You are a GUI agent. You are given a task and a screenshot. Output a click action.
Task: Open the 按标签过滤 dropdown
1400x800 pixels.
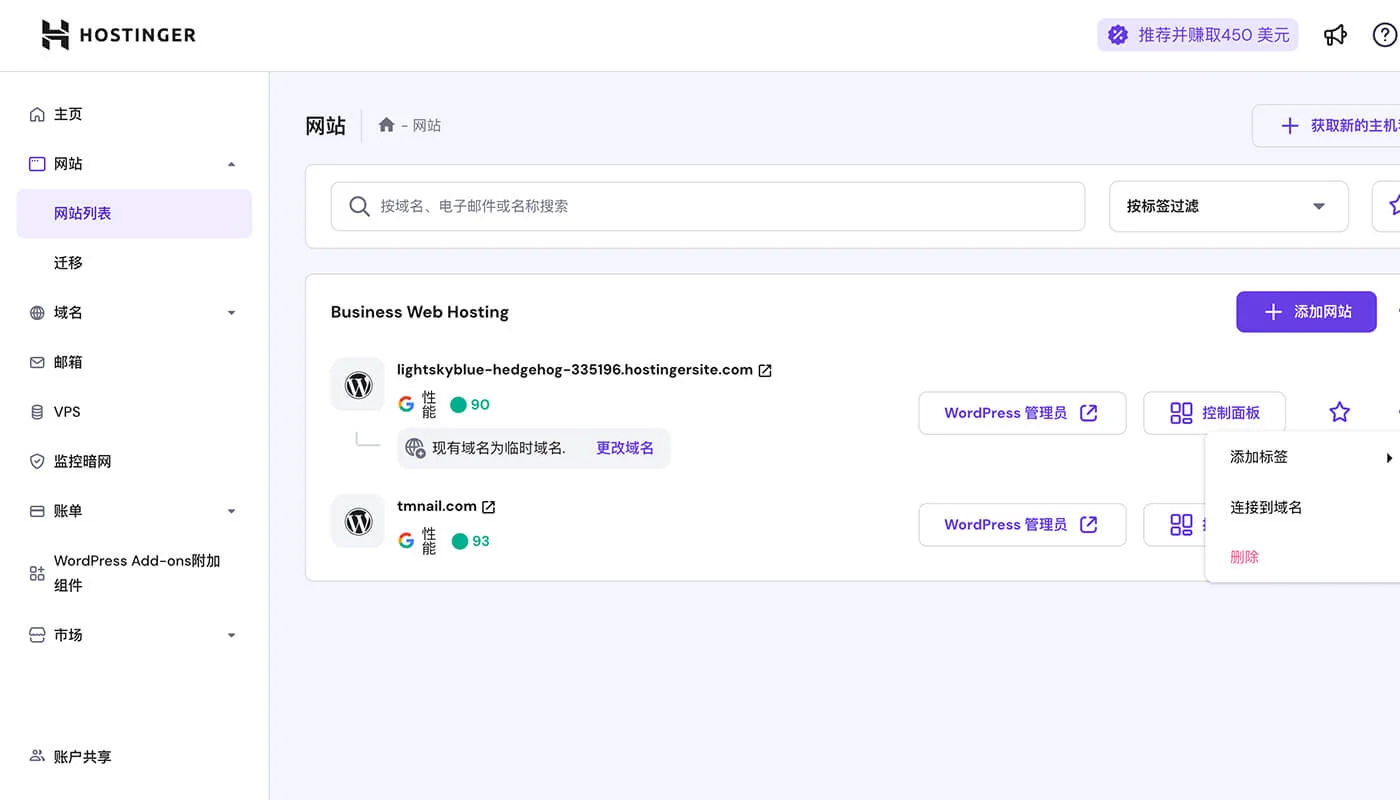[x=1228, y=206]
